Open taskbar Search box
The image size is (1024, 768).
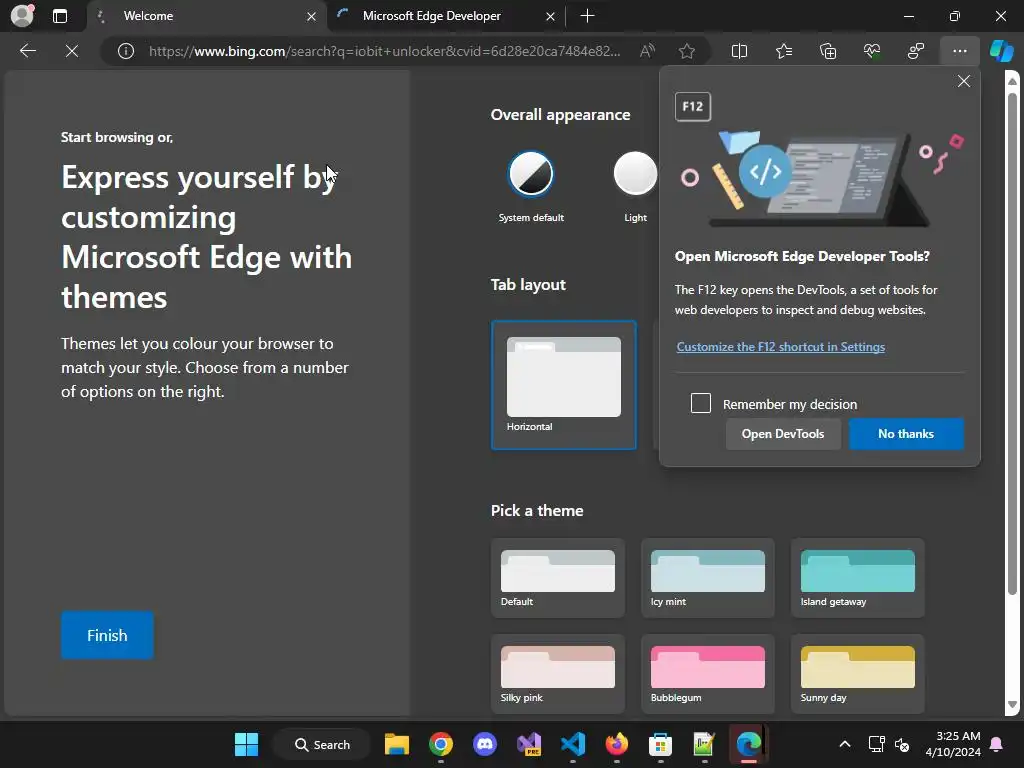click(322, 744)
